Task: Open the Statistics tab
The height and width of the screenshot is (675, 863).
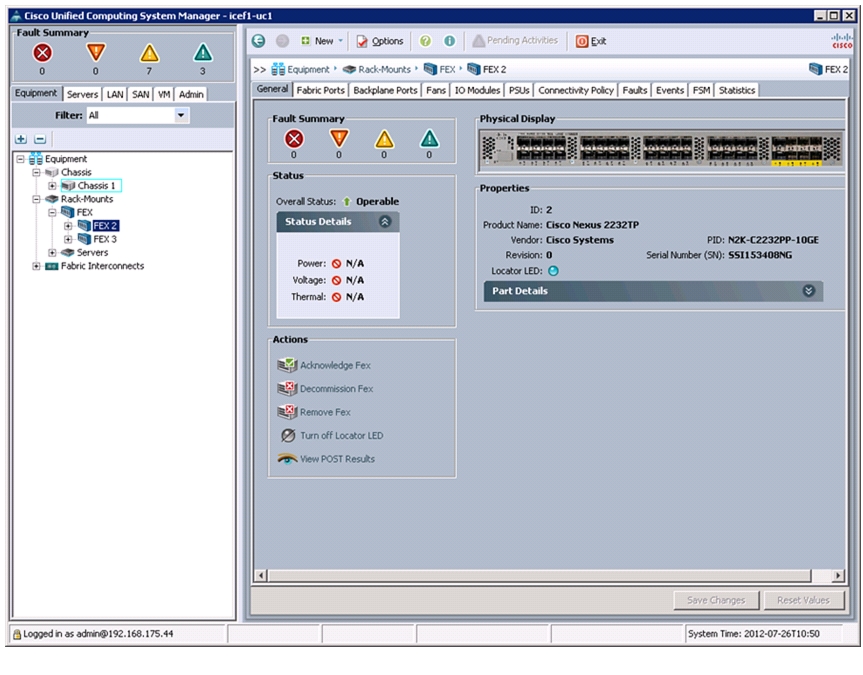Action: point(736,90)
